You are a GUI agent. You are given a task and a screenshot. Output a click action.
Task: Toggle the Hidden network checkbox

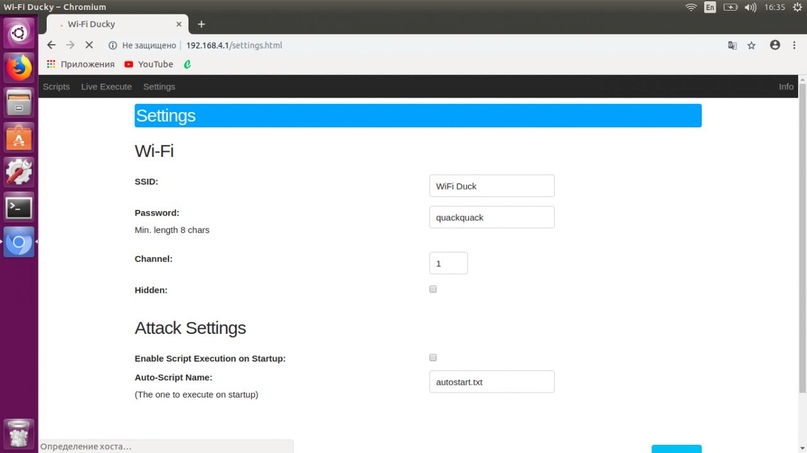pos(433,289)
